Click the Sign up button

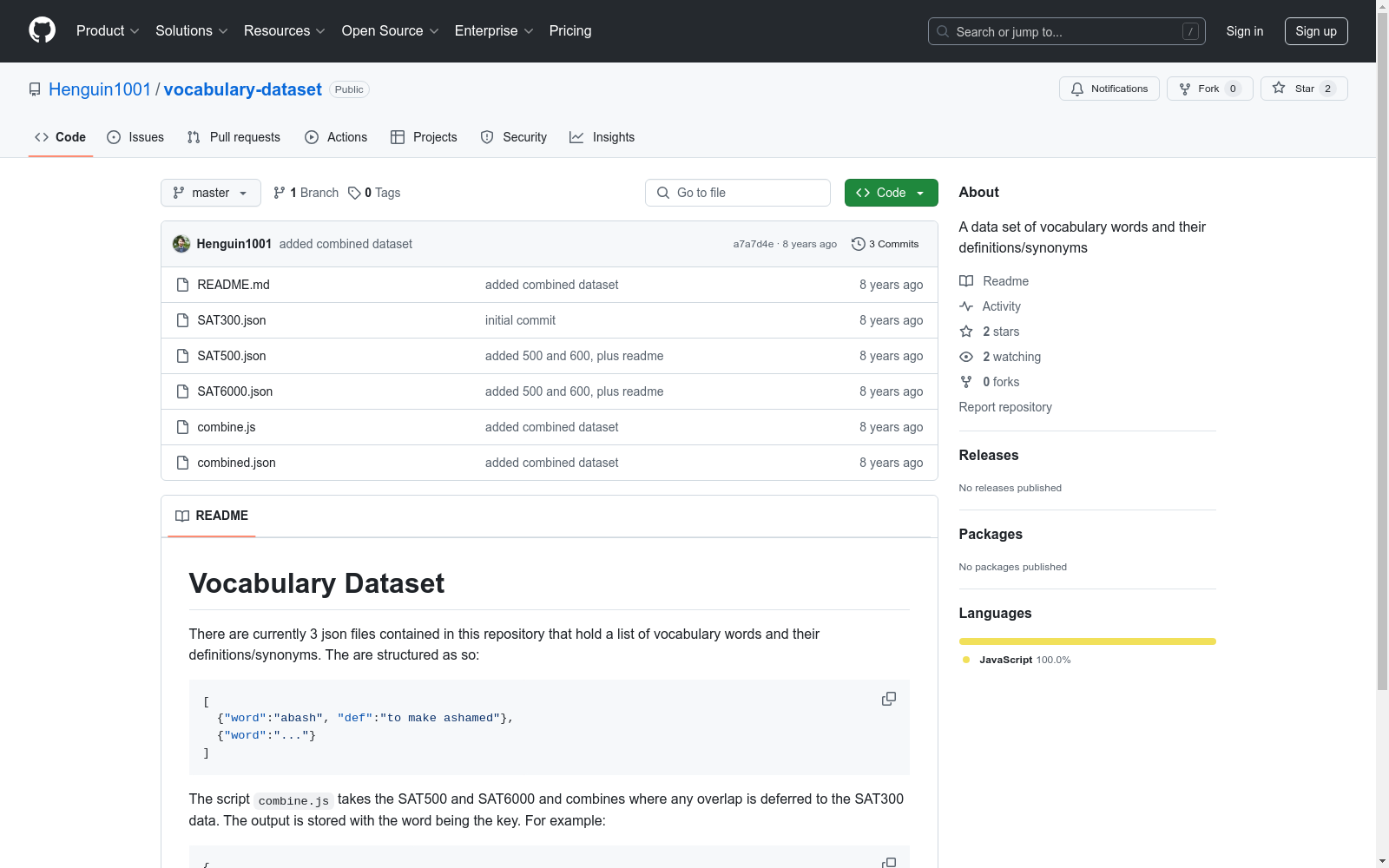pyautogui.click(x=1316, y=31)
